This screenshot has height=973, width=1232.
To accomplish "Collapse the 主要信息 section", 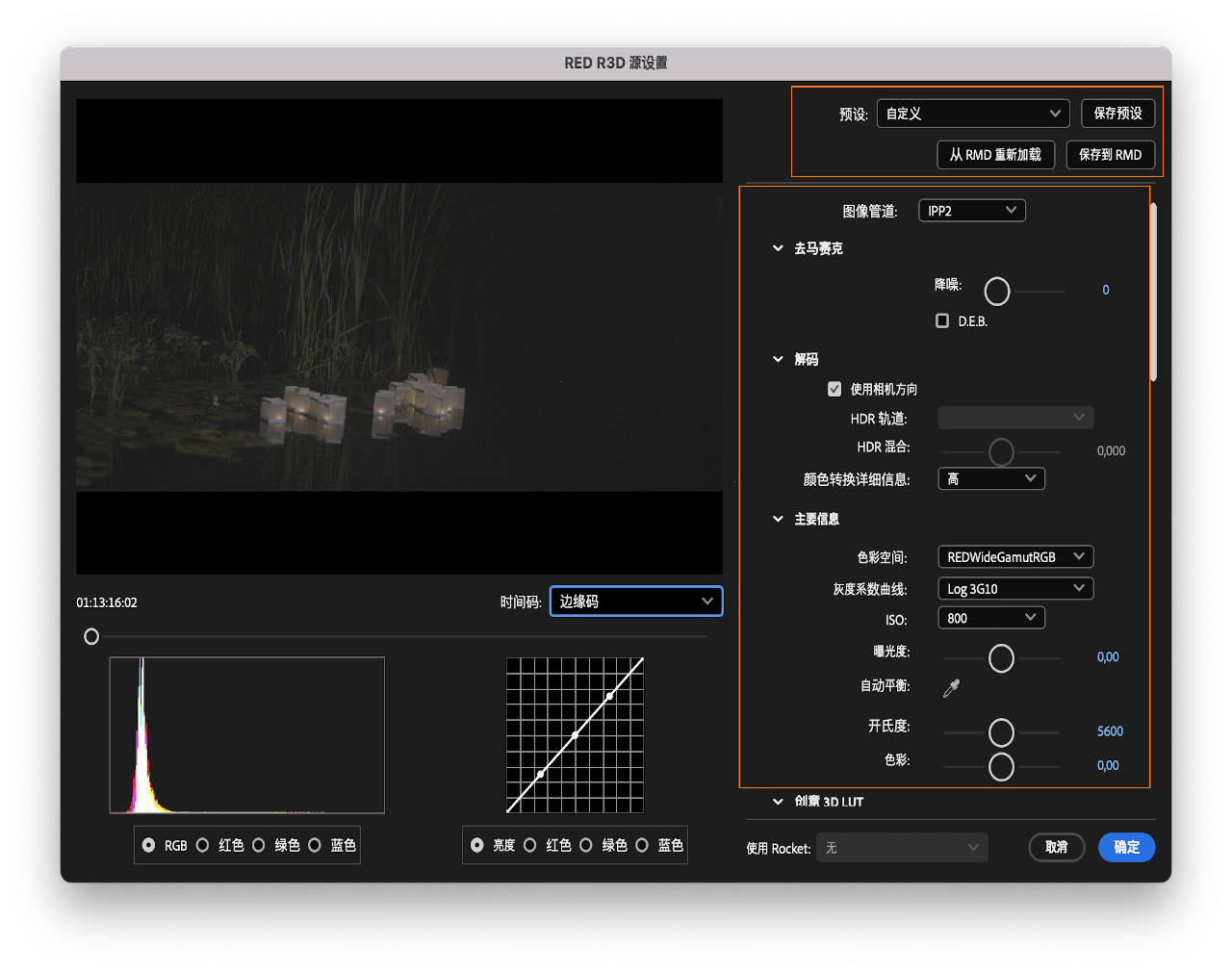I will pyautogui.click(x=778, y=518).
